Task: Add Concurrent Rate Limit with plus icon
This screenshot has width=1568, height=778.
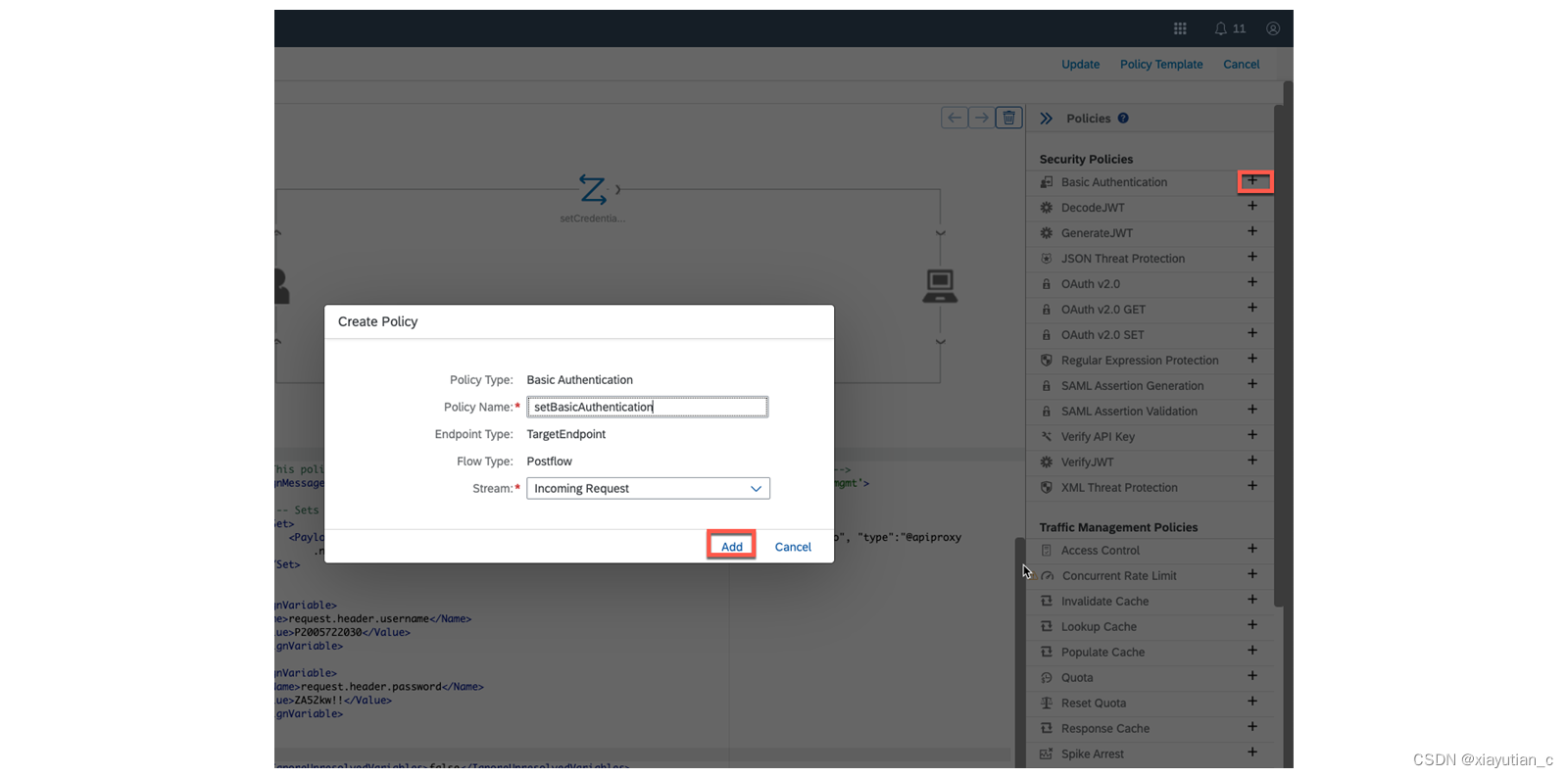Action: click(x=1252, y=574)
